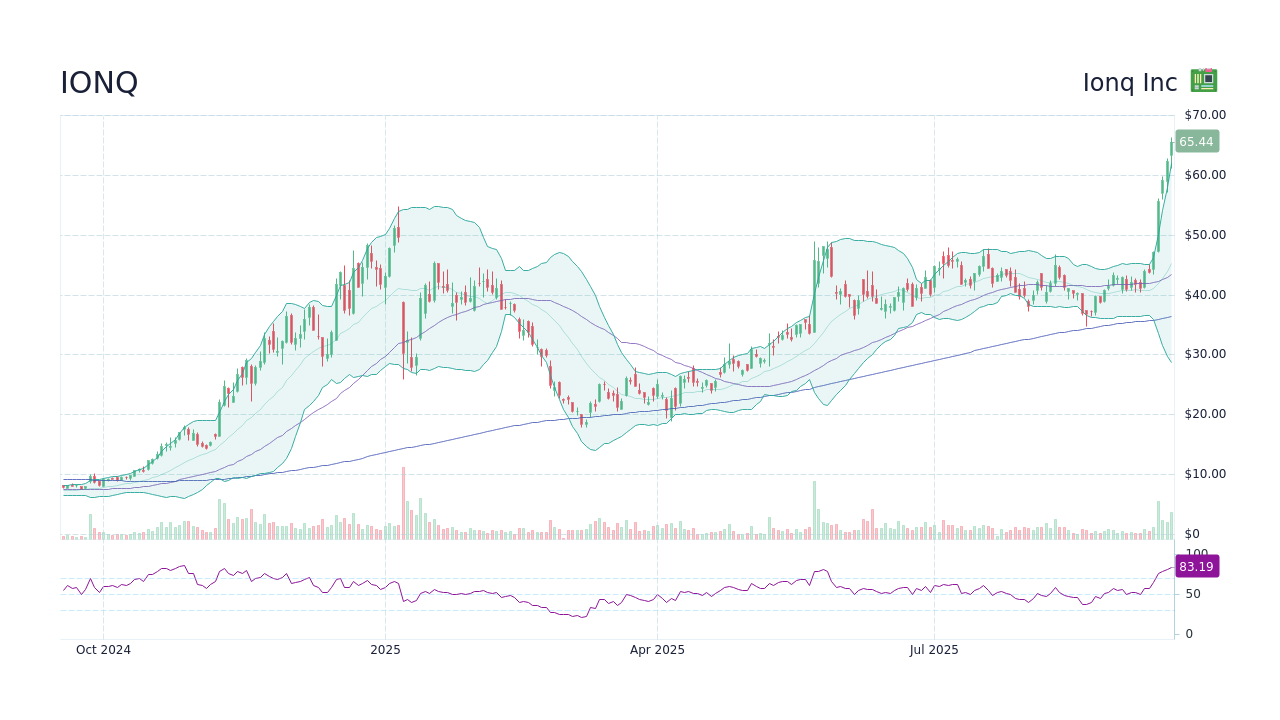Click the $20.00 price axis label
The width and height of the screenshot is (1280, 720).
point(1205,414)
